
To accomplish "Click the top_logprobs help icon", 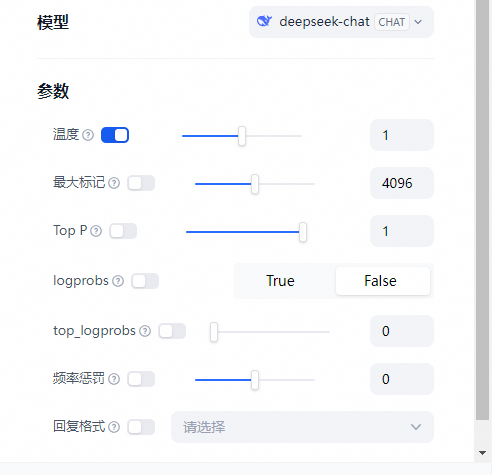I will [x=145, y=331].
